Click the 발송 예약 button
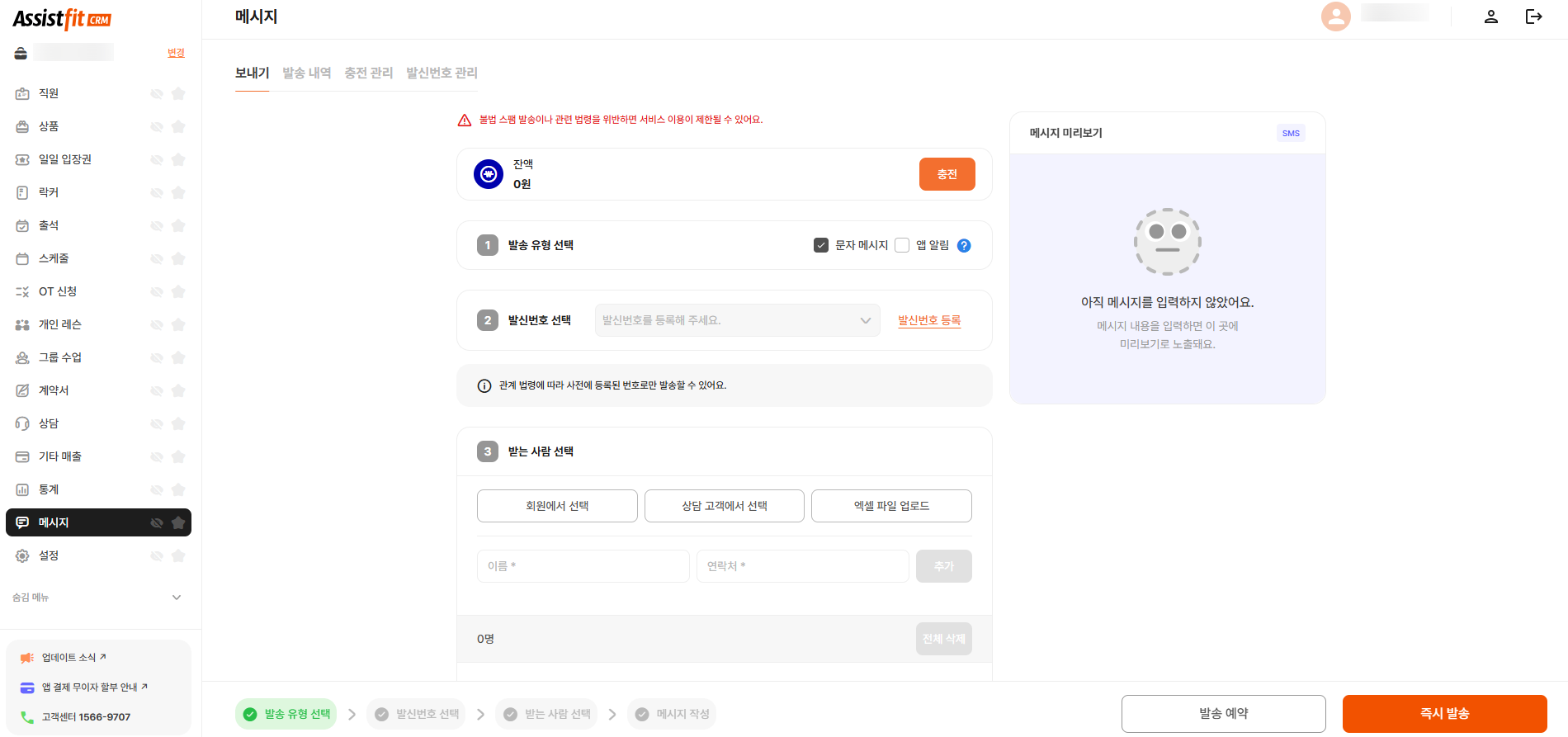Viewport: 1568px width, 737px height. 1223,714
